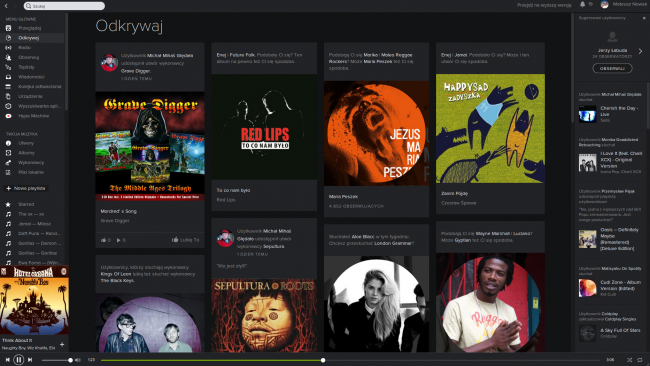Open the Mordred's Song track title
Screen dimensions: 650x366
(119, 211)
